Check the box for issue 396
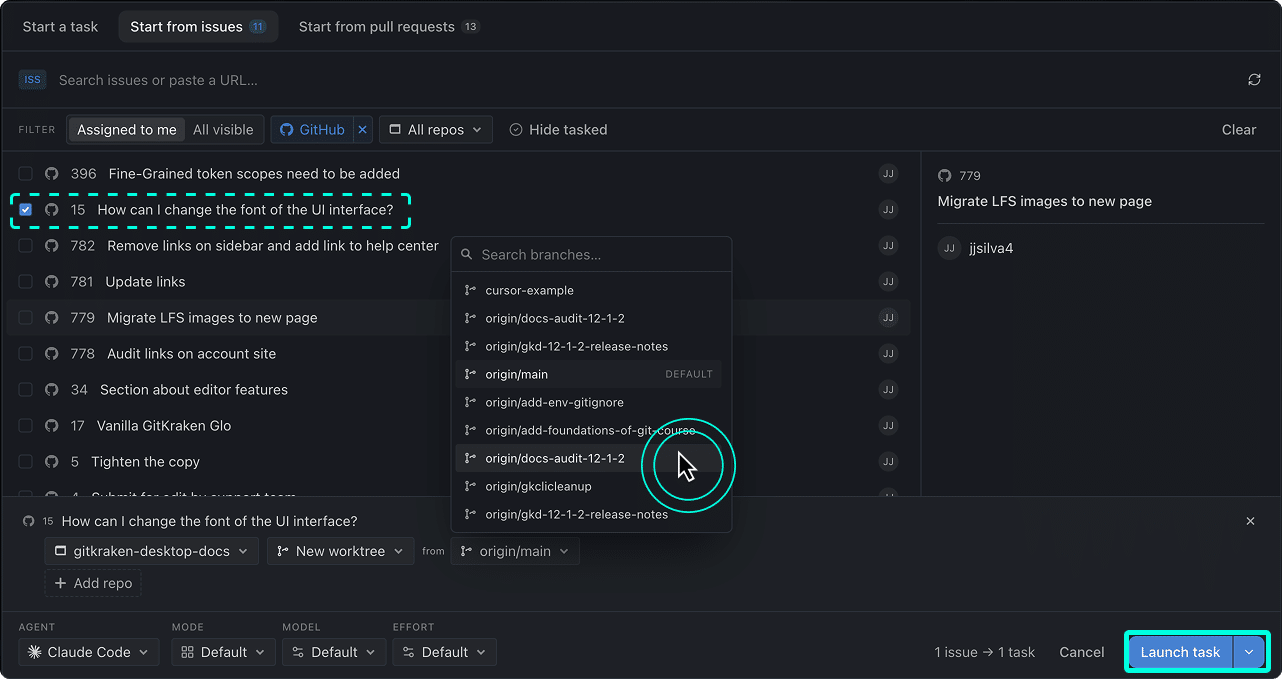1282x679 pixels. coord(26,174)
